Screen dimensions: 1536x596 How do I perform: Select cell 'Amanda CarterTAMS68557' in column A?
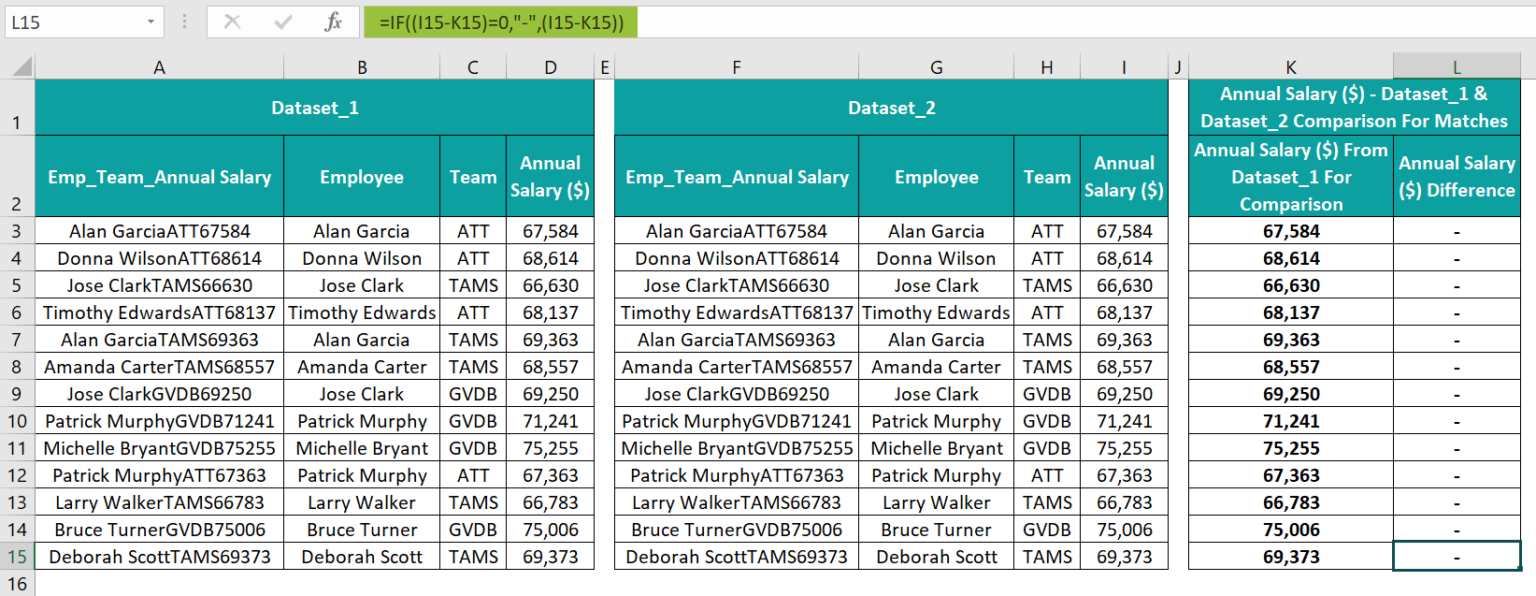[x=159, y=367]
